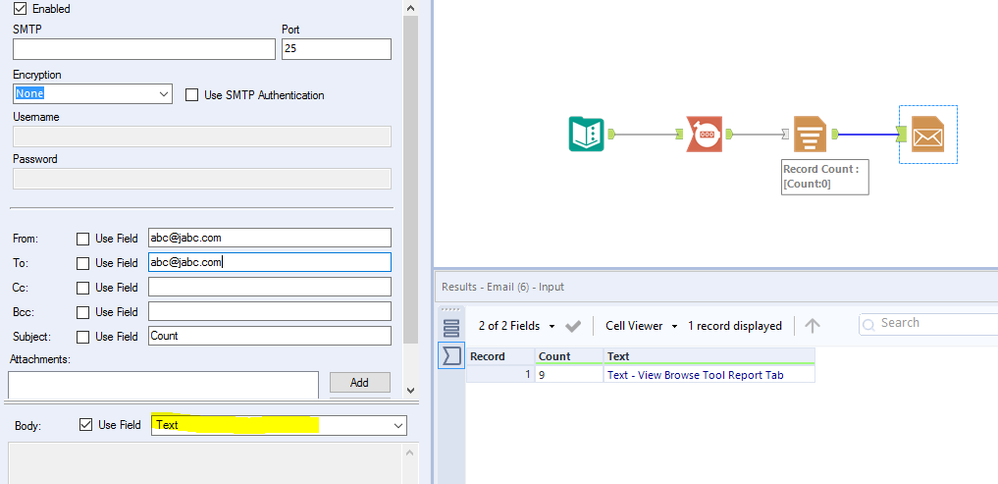Click config panel scrollbar up arrow
The height and width of the screenshot is (484, 998).
point(411,8)
